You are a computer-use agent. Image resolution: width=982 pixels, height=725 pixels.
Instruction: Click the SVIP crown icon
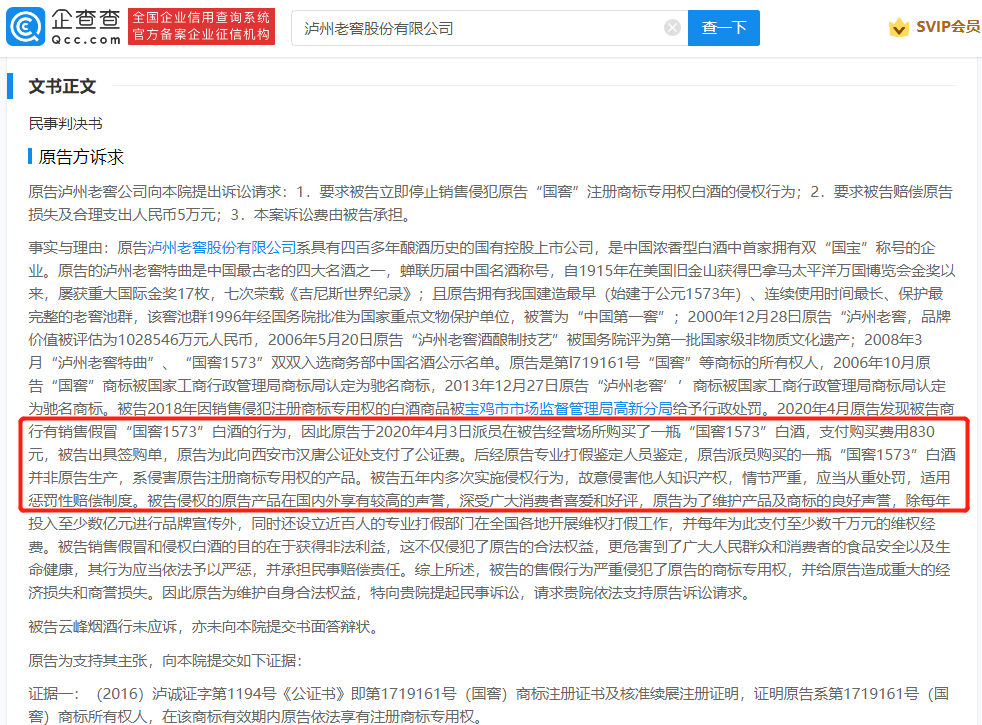(x=899, y=27)
